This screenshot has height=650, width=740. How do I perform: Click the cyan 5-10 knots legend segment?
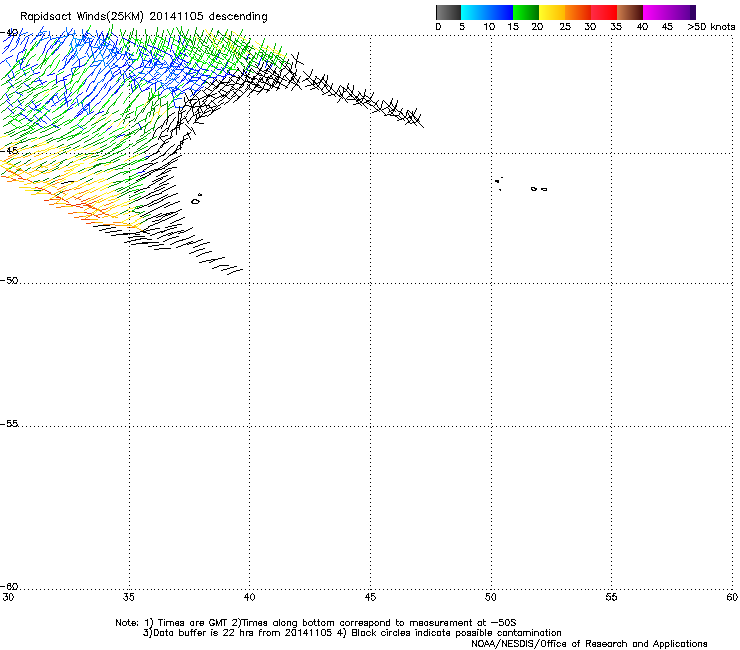click(474, 12)
